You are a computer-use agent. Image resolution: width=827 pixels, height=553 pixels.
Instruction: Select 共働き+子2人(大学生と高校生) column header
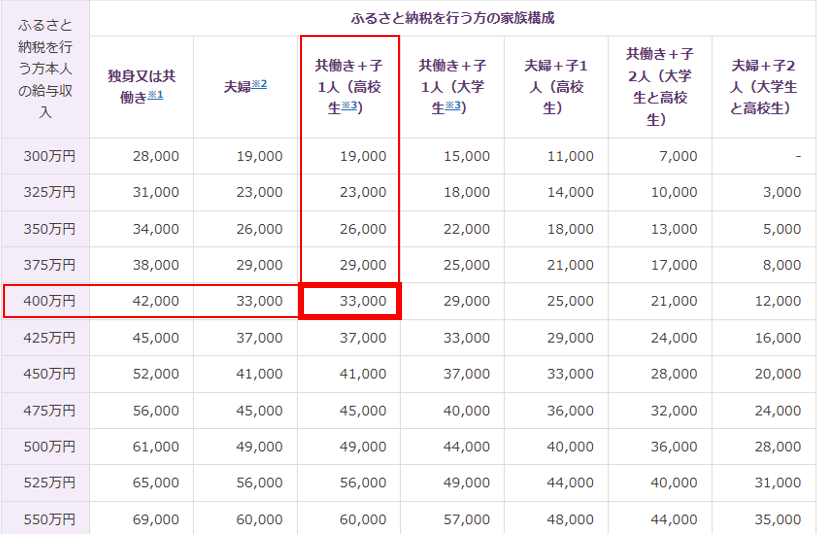tap(659, 86)
